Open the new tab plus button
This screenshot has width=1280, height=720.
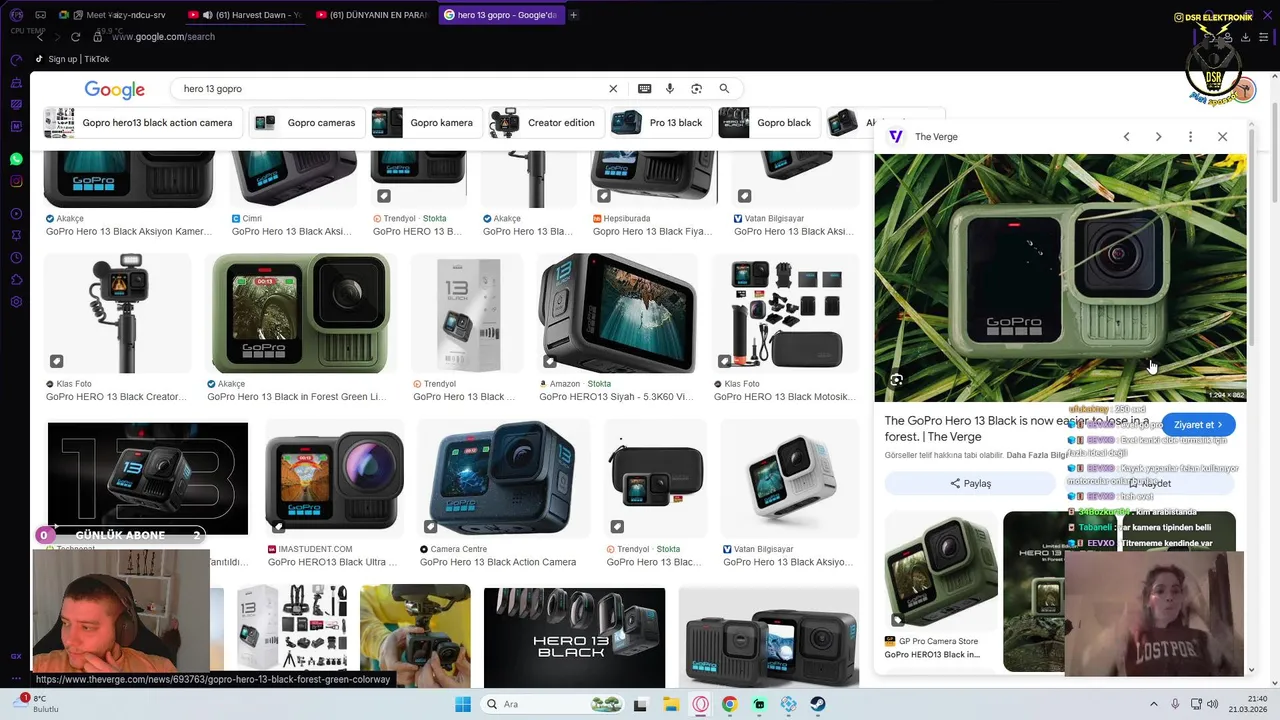(x=573, y=15)
